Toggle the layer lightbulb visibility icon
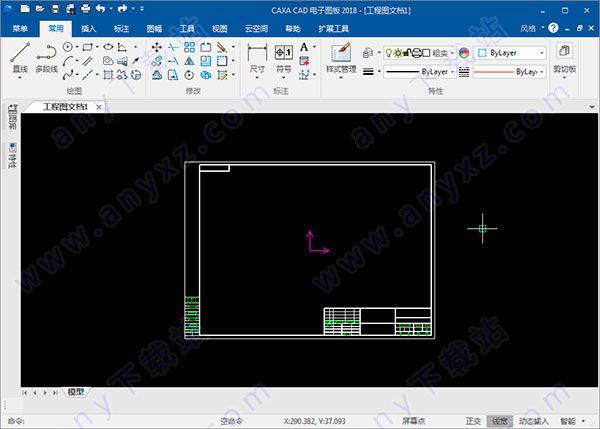This screenshot has height=429, width=600. [389, 53]
